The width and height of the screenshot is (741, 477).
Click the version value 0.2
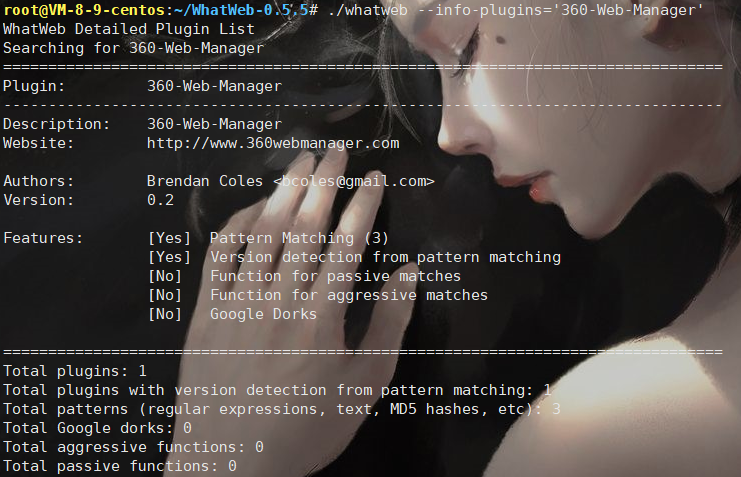(160, 200)
